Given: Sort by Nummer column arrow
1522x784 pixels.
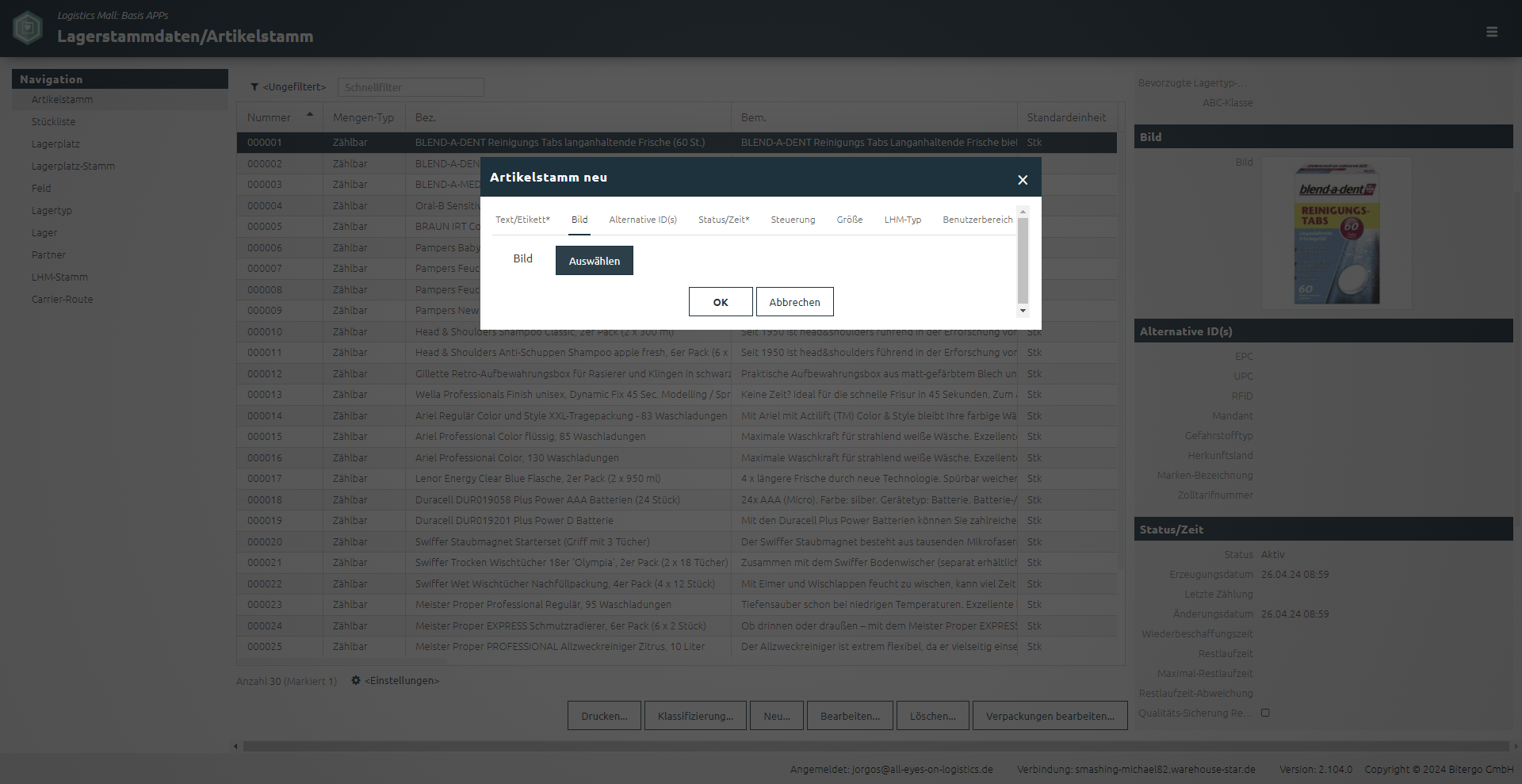Looking at the screenshot, I should [x=310, y=114].
